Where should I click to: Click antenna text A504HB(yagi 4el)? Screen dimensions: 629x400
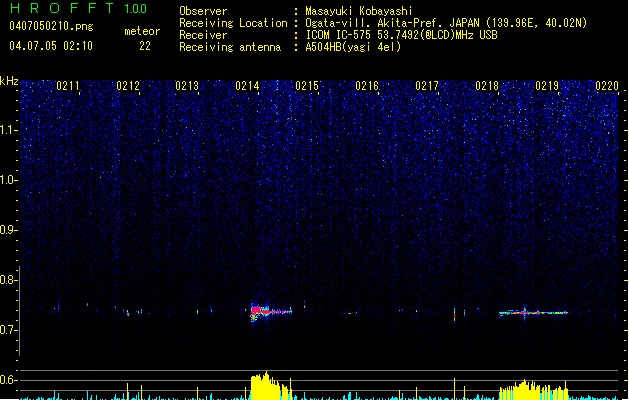point(353,47)
